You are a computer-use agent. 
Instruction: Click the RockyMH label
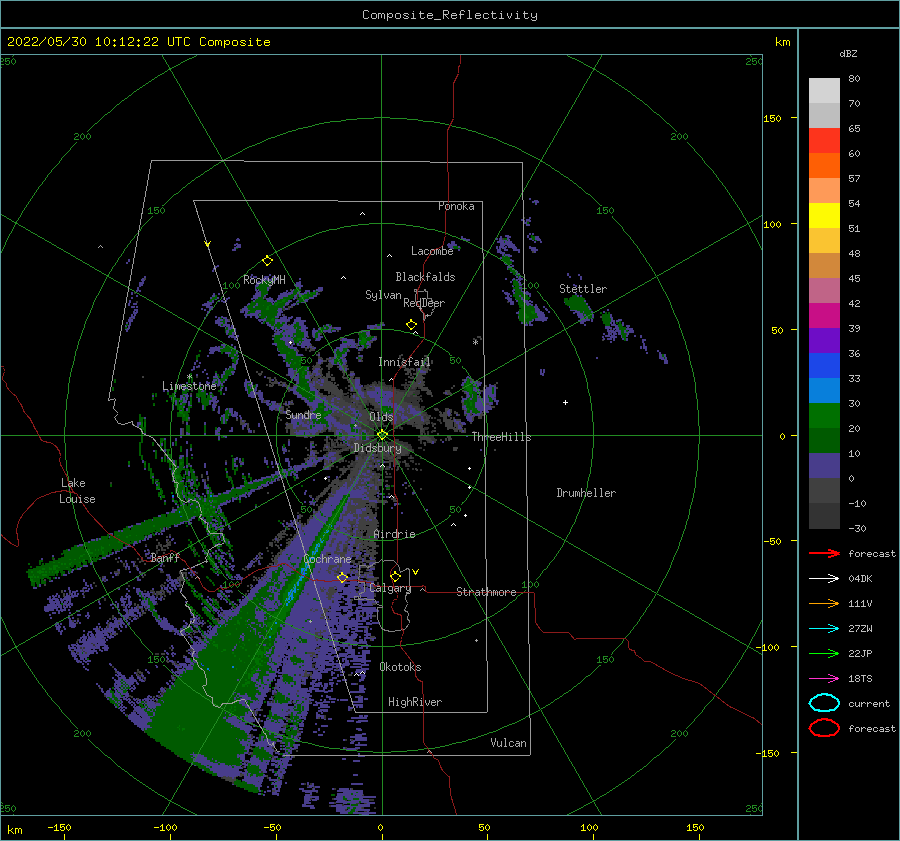coord(264,280)
